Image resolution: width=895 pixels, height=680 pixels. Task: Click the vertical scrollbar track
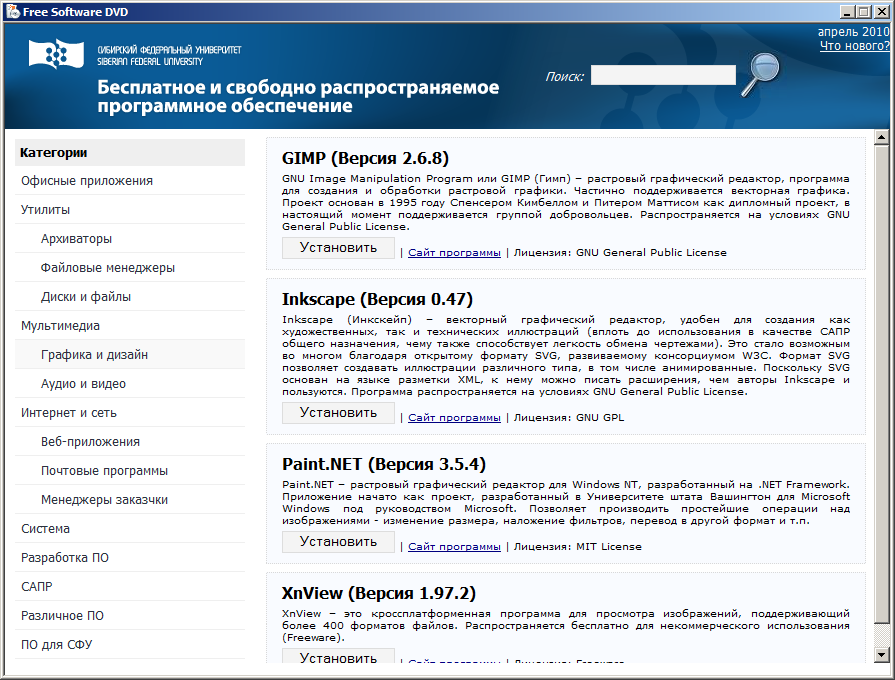click(881, 396)
